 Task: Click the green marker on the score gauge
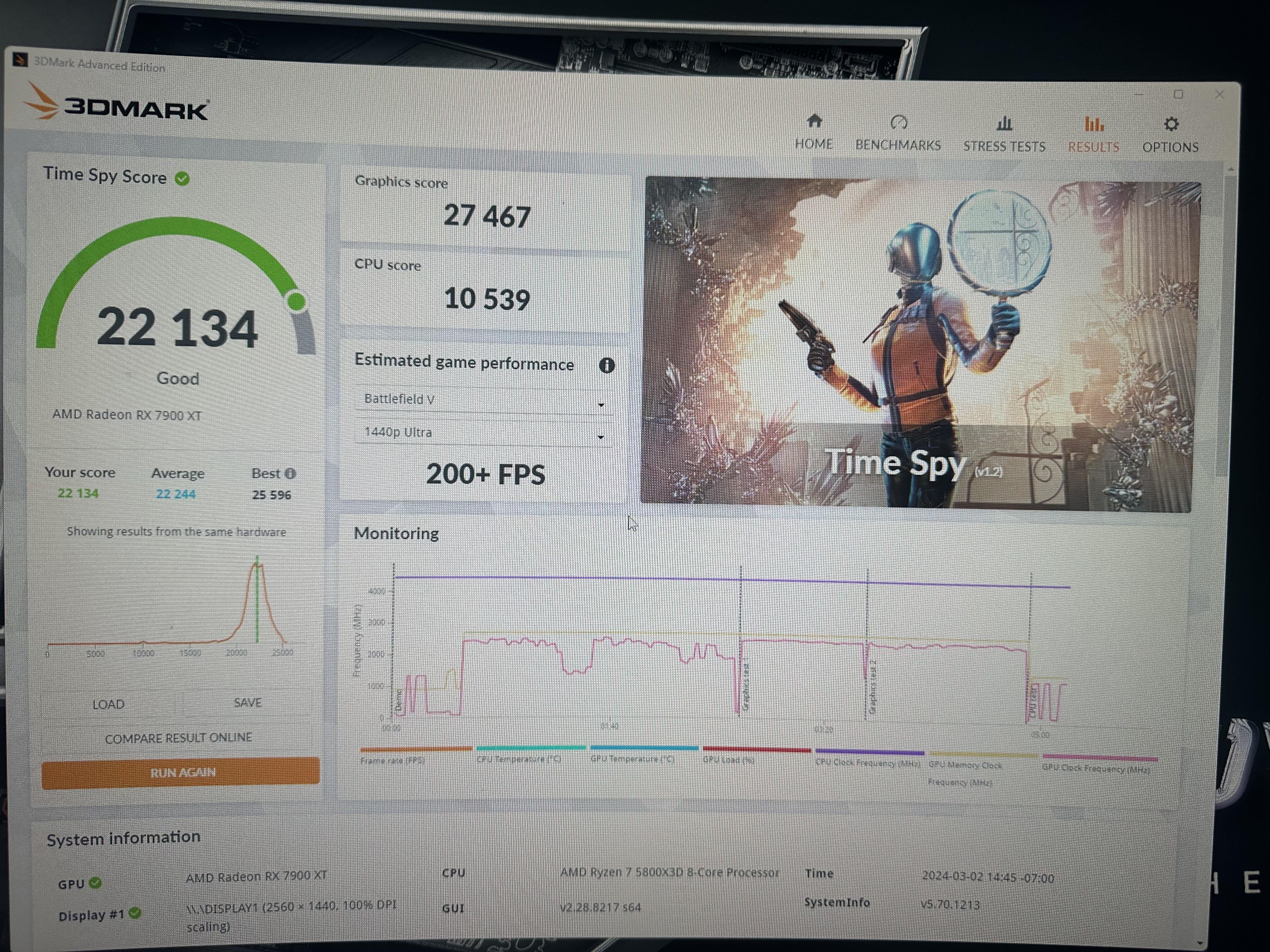[296, 301]
